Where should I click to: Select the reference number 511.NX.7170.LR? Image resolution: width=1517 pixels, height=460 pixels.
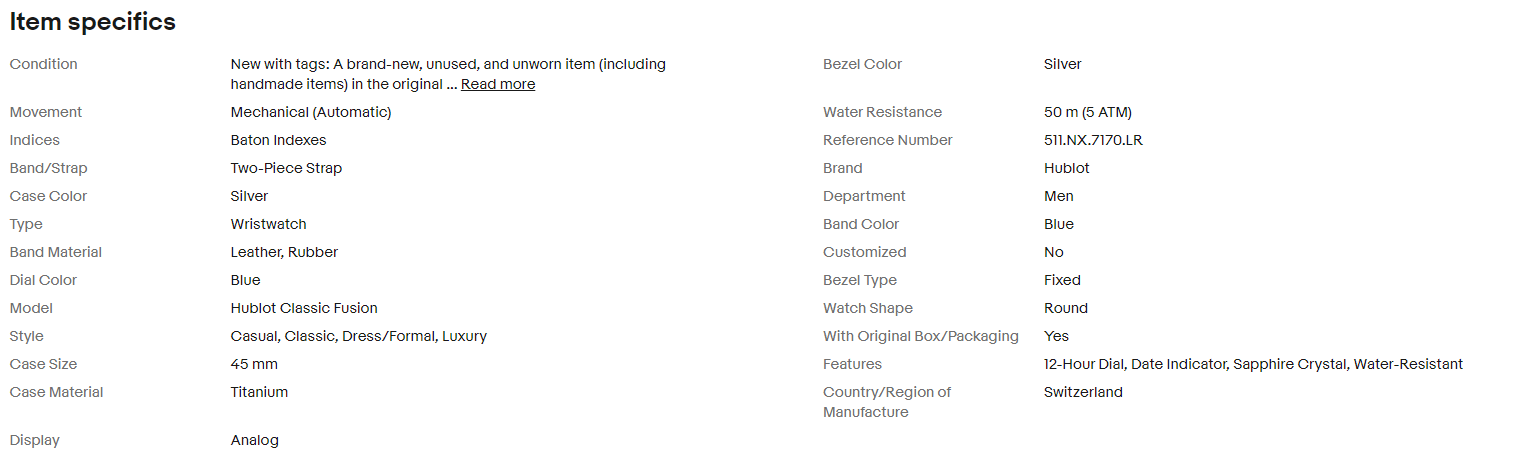1093,140
